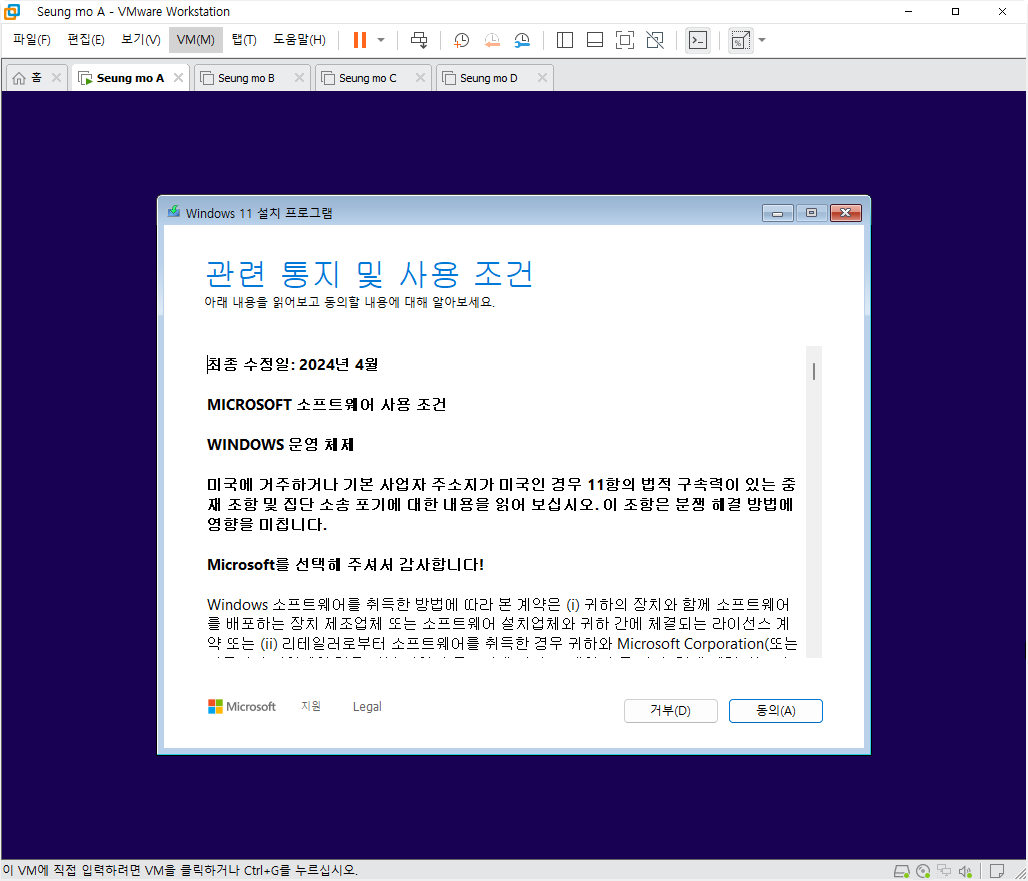The width and height of the screenshot is (1028, 881).
Task: Click the license text scrollbar thumb
Action: click(x=814, y=371)
